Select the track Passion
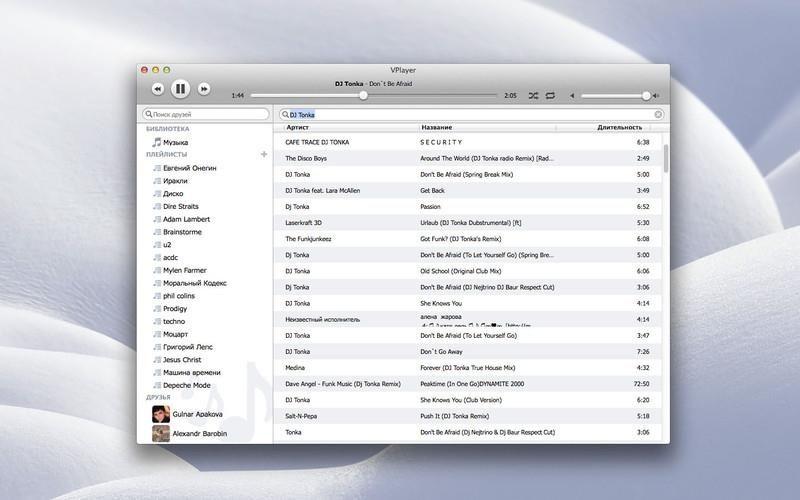800x500 pixels. click(x=467, y=207)
